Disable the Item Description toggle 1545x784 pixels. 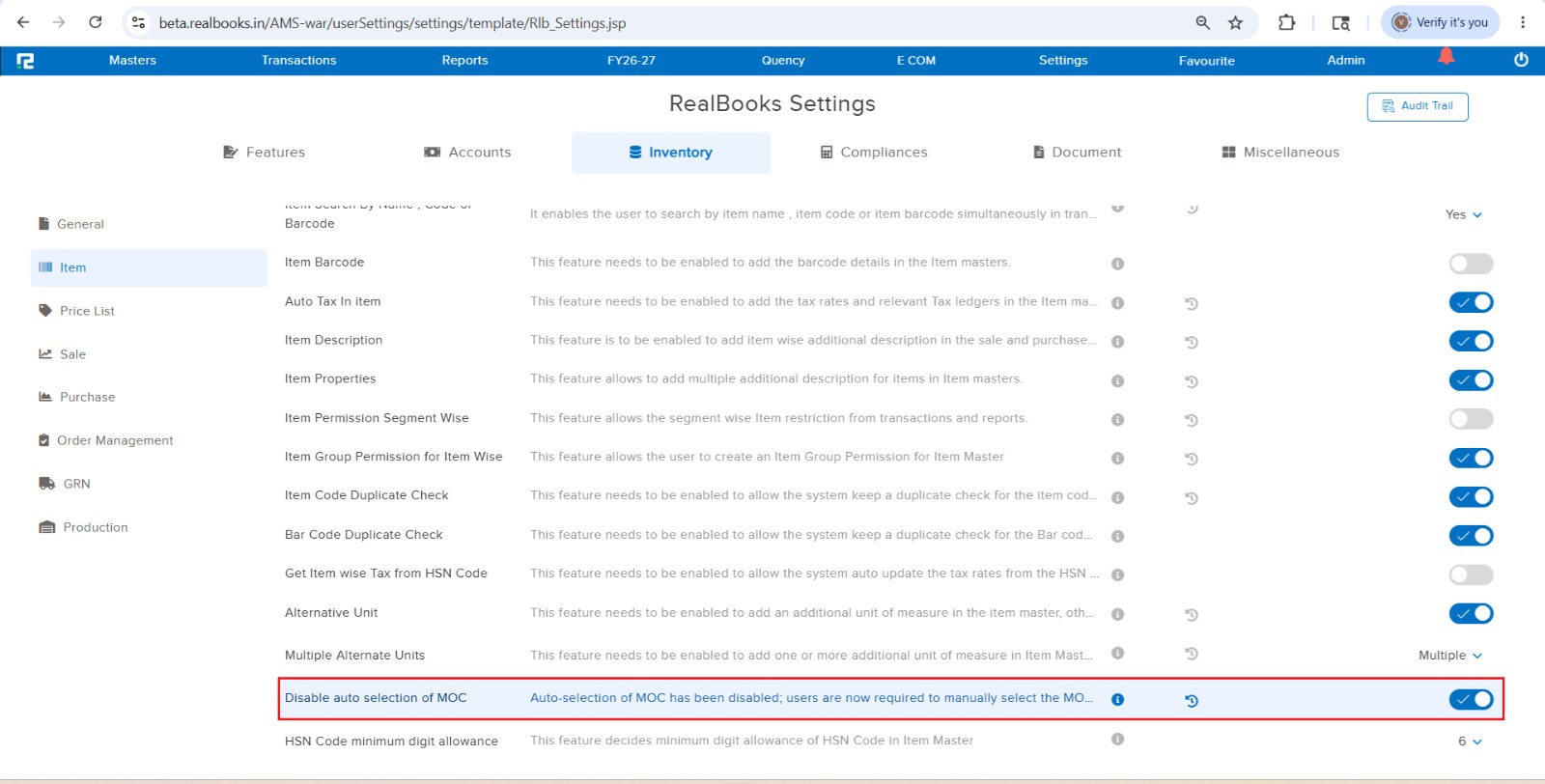click(1471, 341)
